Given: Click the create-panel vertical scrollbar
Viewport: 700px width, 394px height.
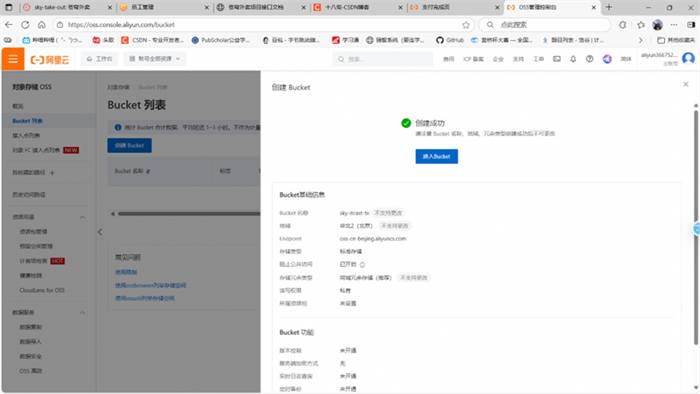Looking at the screenshot, I should pos(696,228).
